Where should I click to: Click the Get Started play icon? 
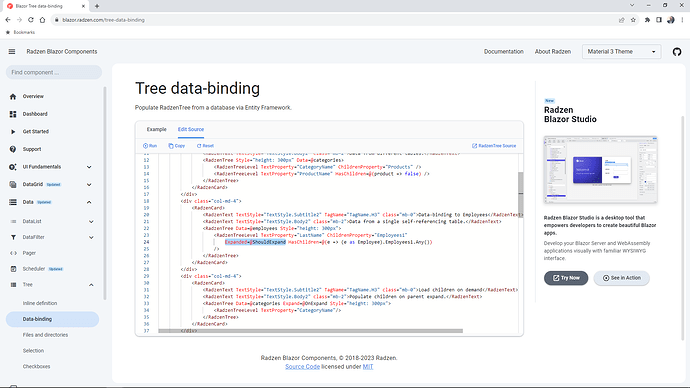pos(13,132)
